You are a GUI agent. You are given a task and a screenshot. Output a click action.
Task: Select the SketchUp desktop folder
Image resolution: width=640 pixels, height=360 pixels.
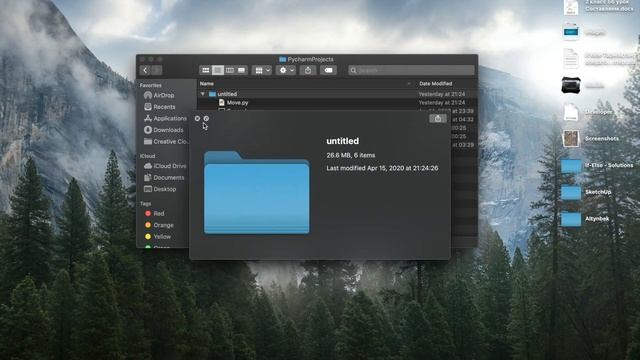pos(587,192)
